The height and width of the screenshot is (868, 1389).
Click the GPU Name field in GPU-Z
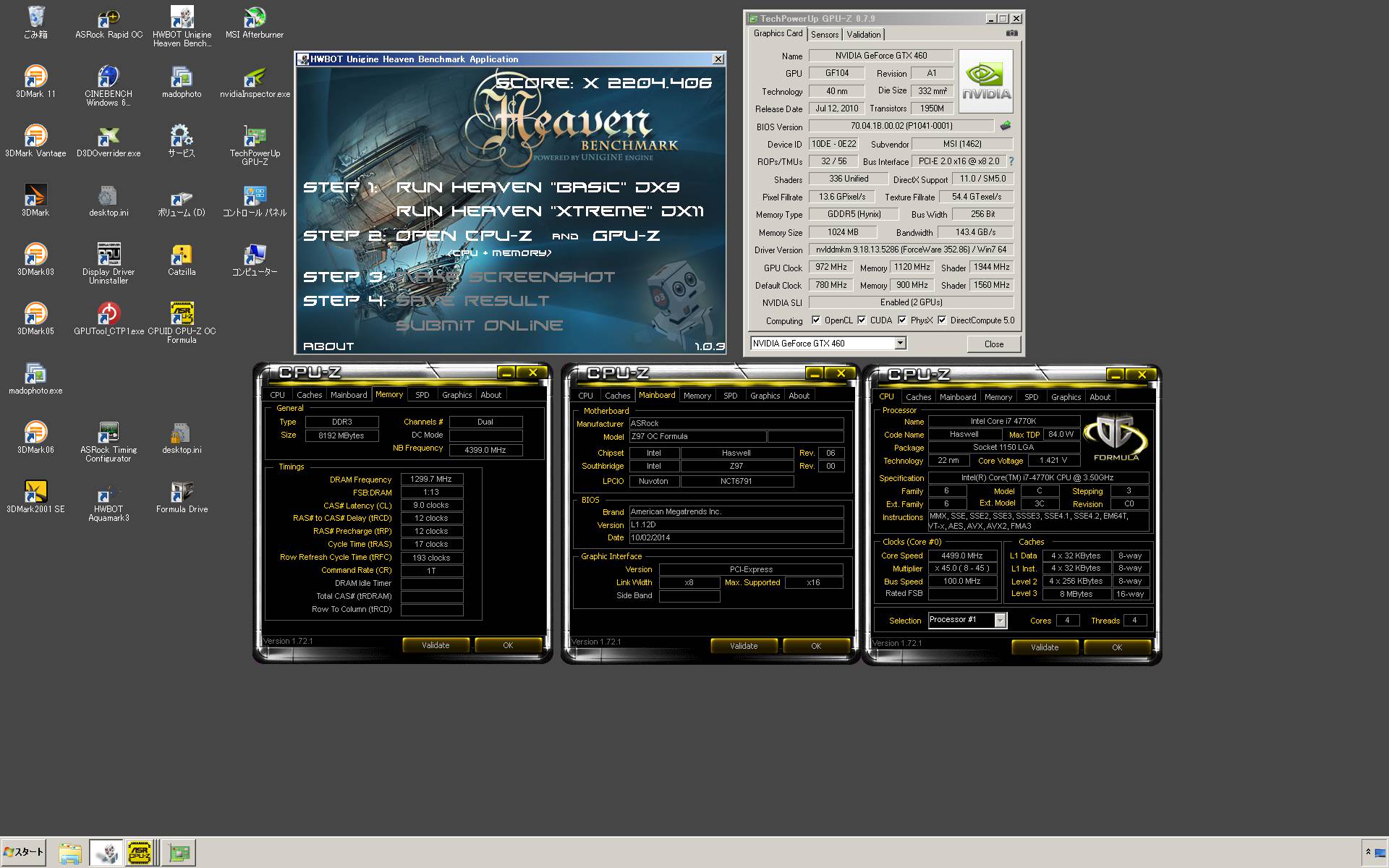coord(880,56)
